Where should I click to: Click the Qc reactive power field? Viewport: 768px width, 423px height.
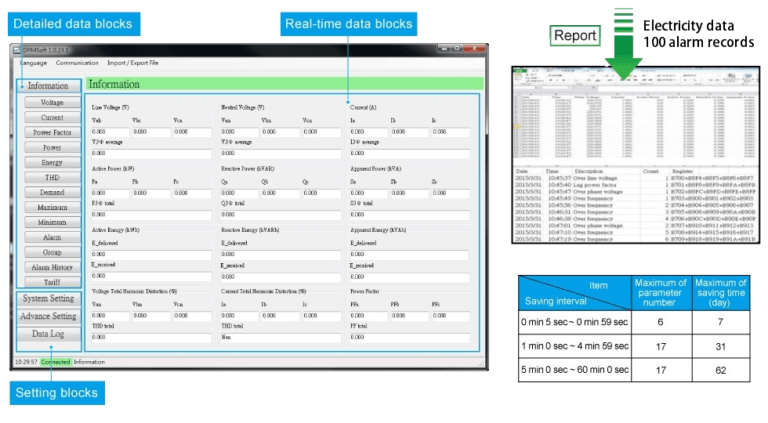pos(322,193)
